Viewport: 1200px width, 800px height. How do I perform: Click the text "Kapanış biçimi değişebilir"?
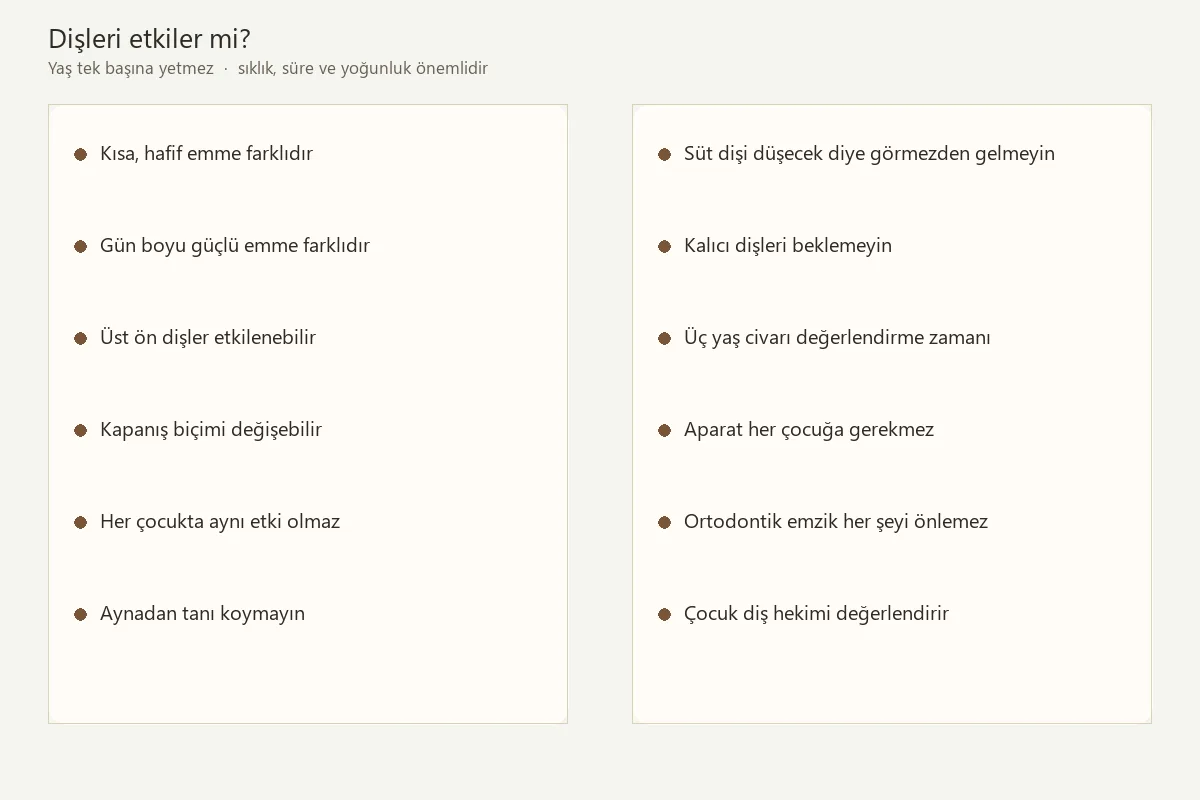pos(211,429)
